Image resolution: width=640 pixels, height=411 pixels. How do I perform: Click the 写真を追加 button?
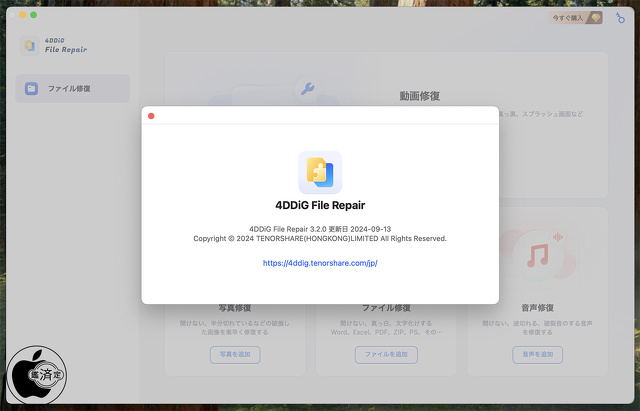(235, 354)
